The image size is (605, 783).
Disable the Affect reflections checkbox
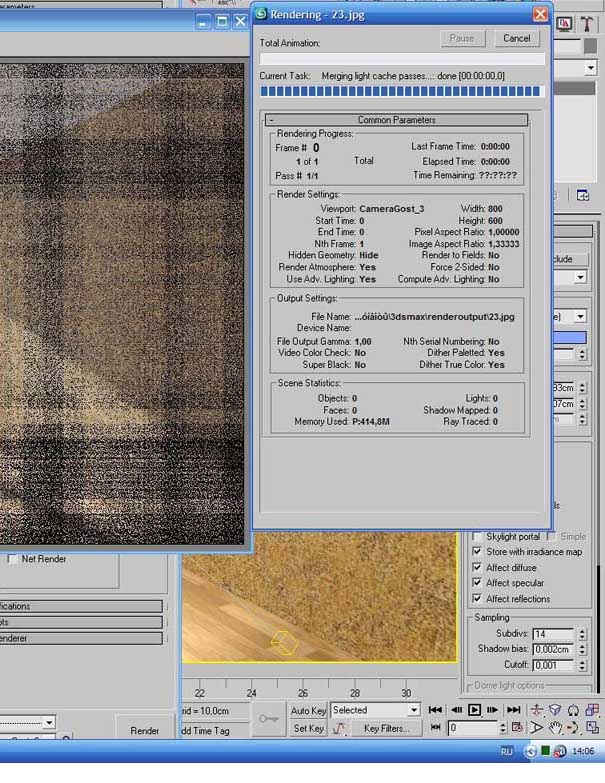click(x=477, y=599)
